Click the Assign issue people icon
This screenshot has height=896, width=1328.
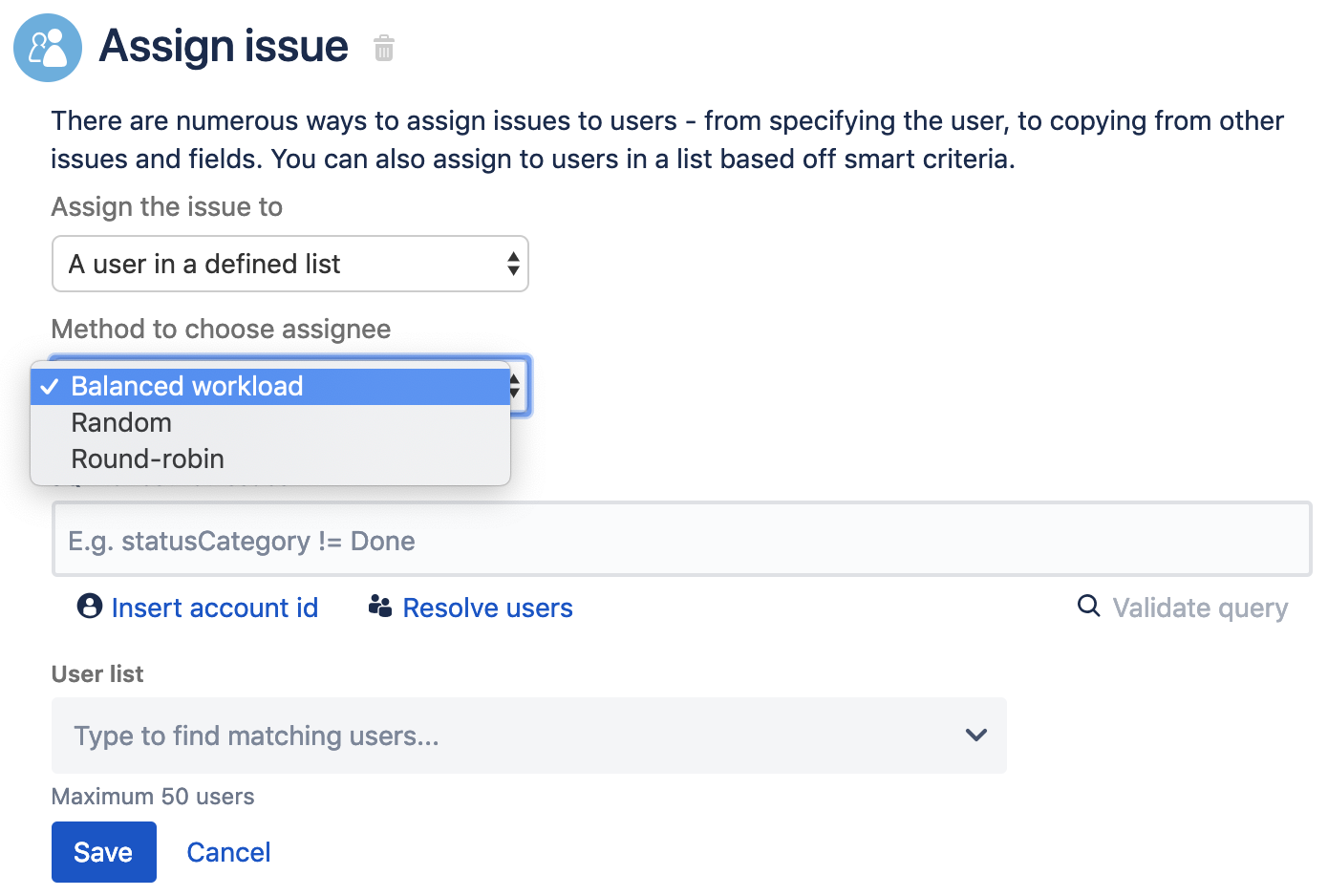point(48,48)
